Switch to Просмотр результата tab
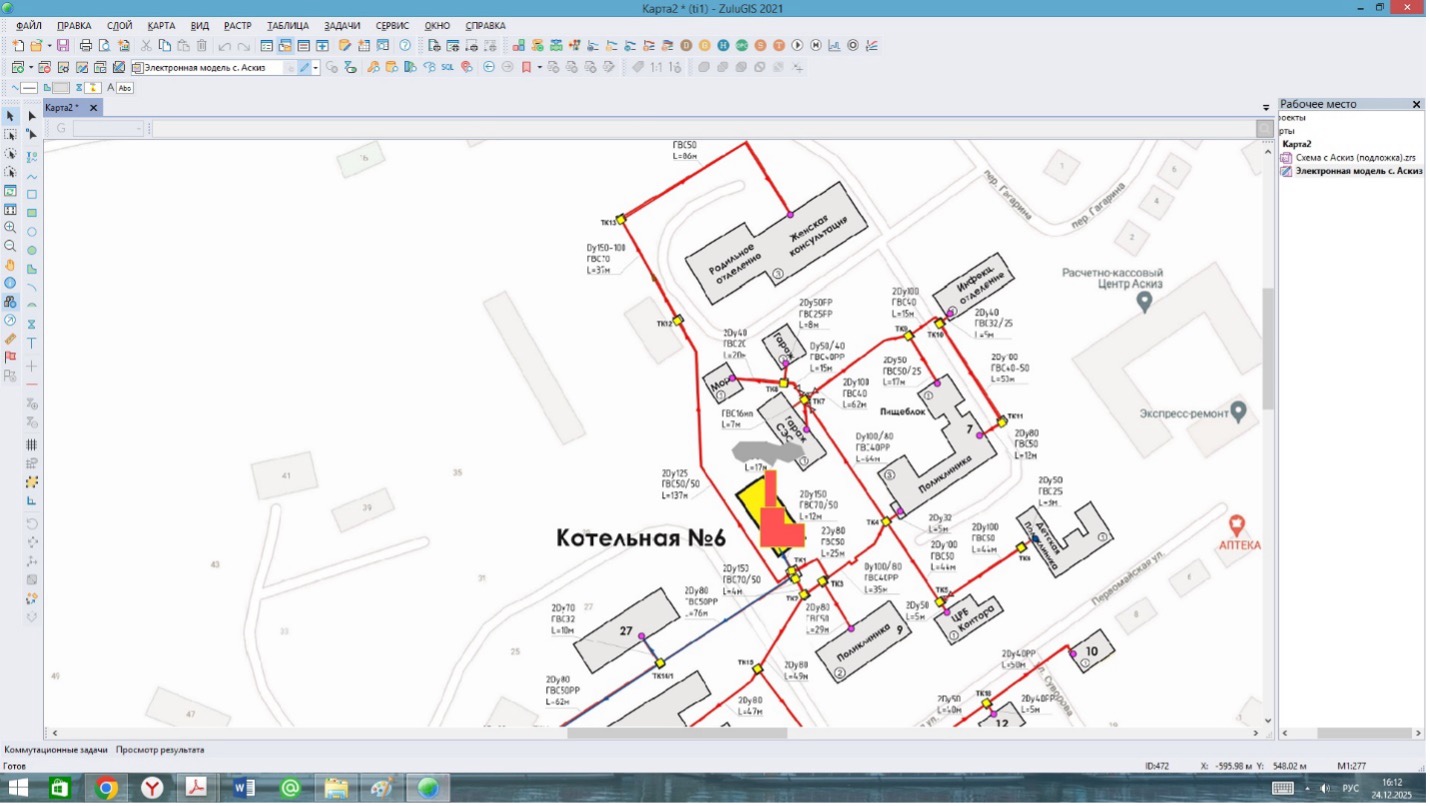The height and width of the screenshot is (806, 1430). click(x=160, y=749)
